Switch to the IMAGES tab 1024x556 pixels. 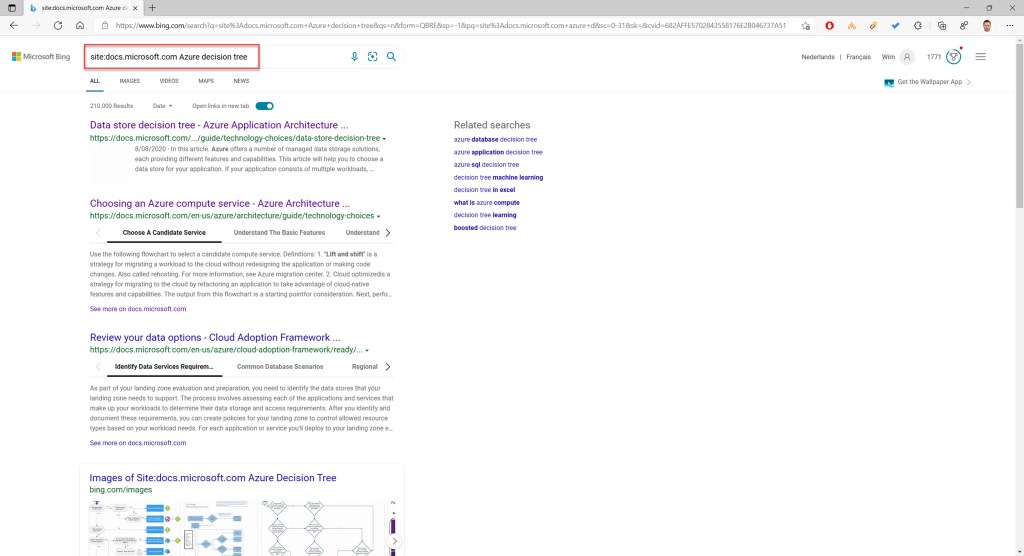click(130, 81)
